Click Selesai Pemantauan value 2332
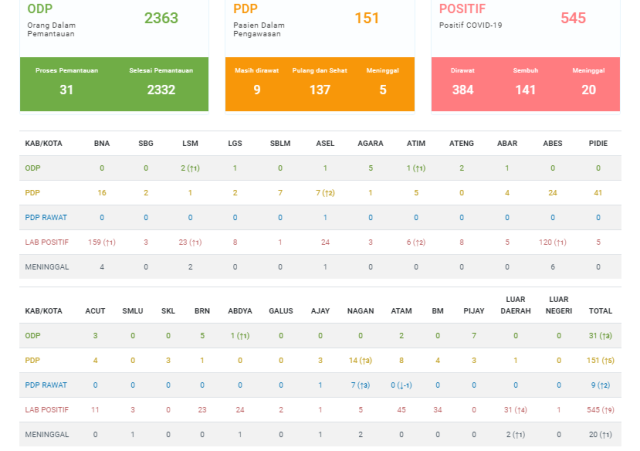The height and width of the screenshot is (451, 640). [x=161, y=90]
